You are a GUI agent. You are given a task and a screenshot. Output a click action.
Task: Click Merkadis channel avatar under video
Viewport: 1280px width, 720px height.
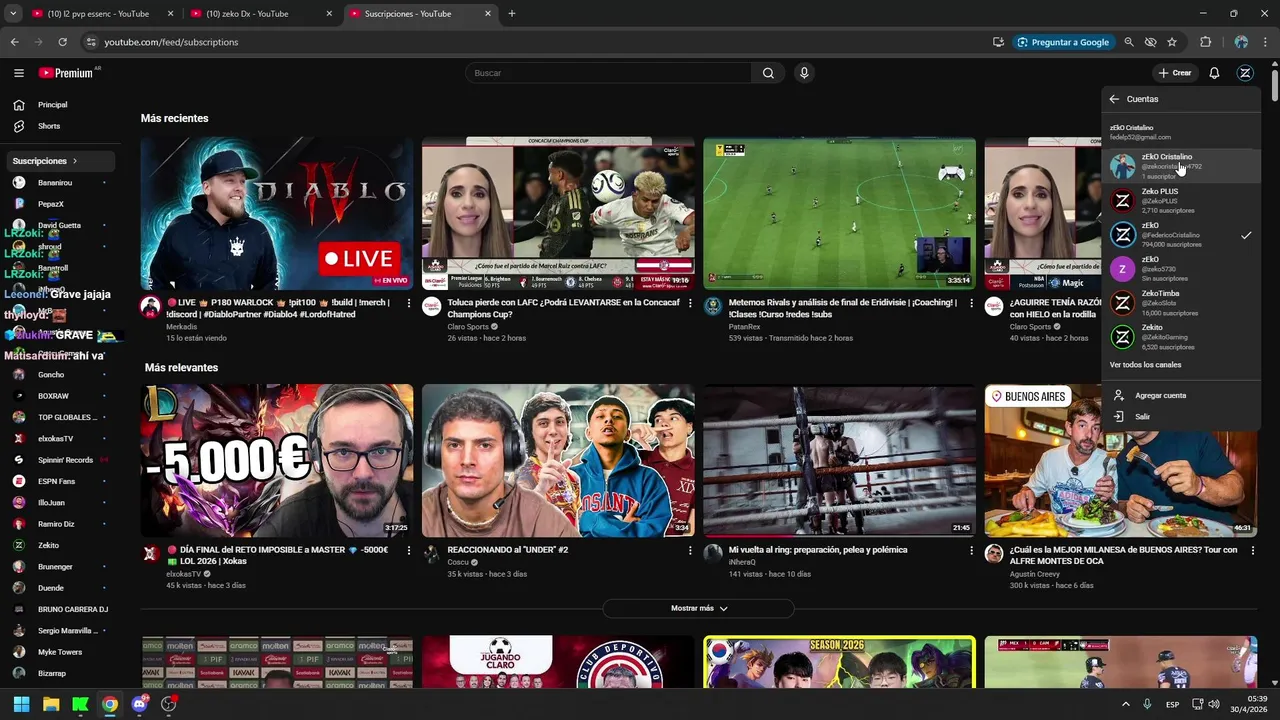pos(150,306)
